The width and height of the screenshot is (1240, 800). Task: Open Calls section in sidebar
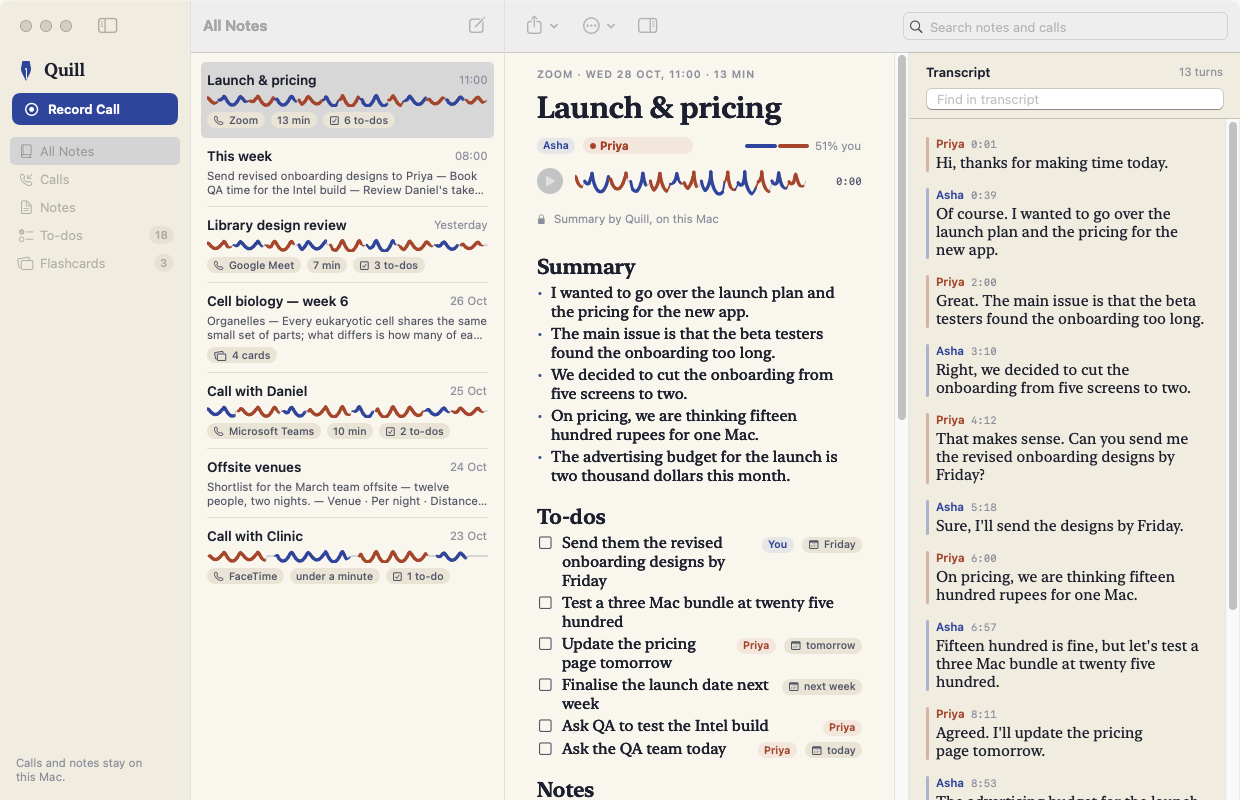point(95,179)
